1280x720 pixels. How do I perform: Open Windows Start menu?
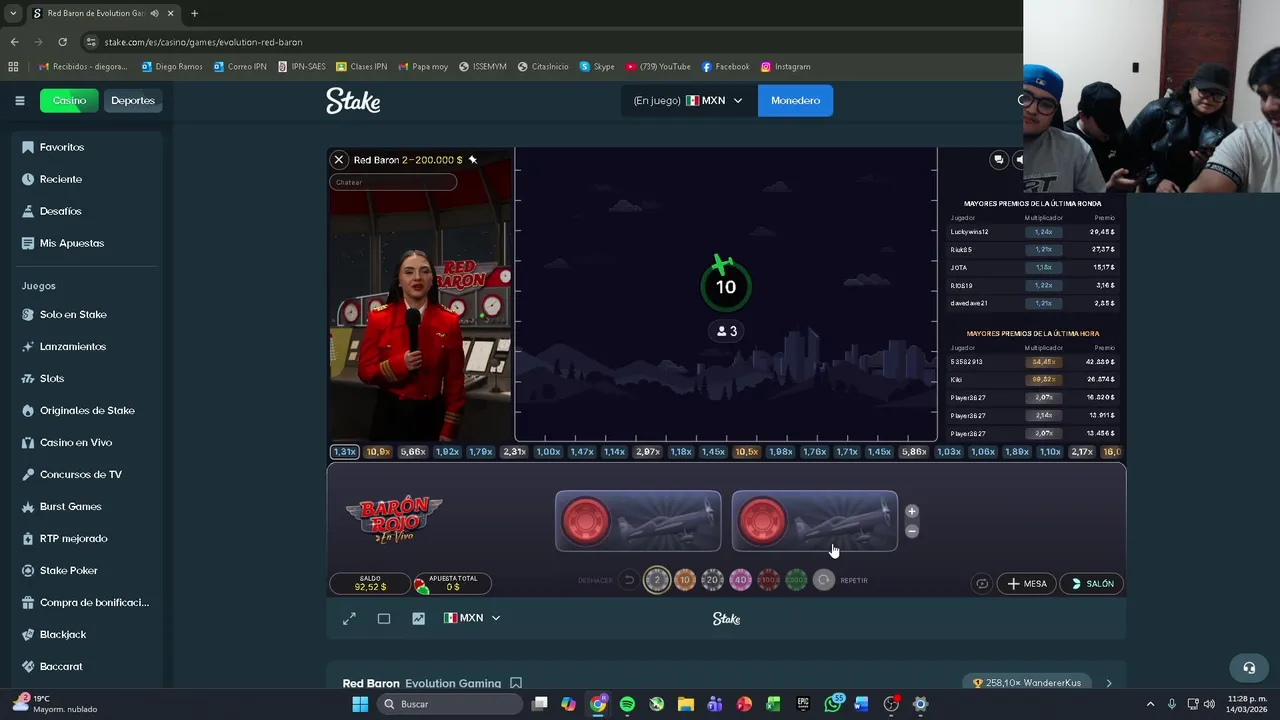pos(360,704)
